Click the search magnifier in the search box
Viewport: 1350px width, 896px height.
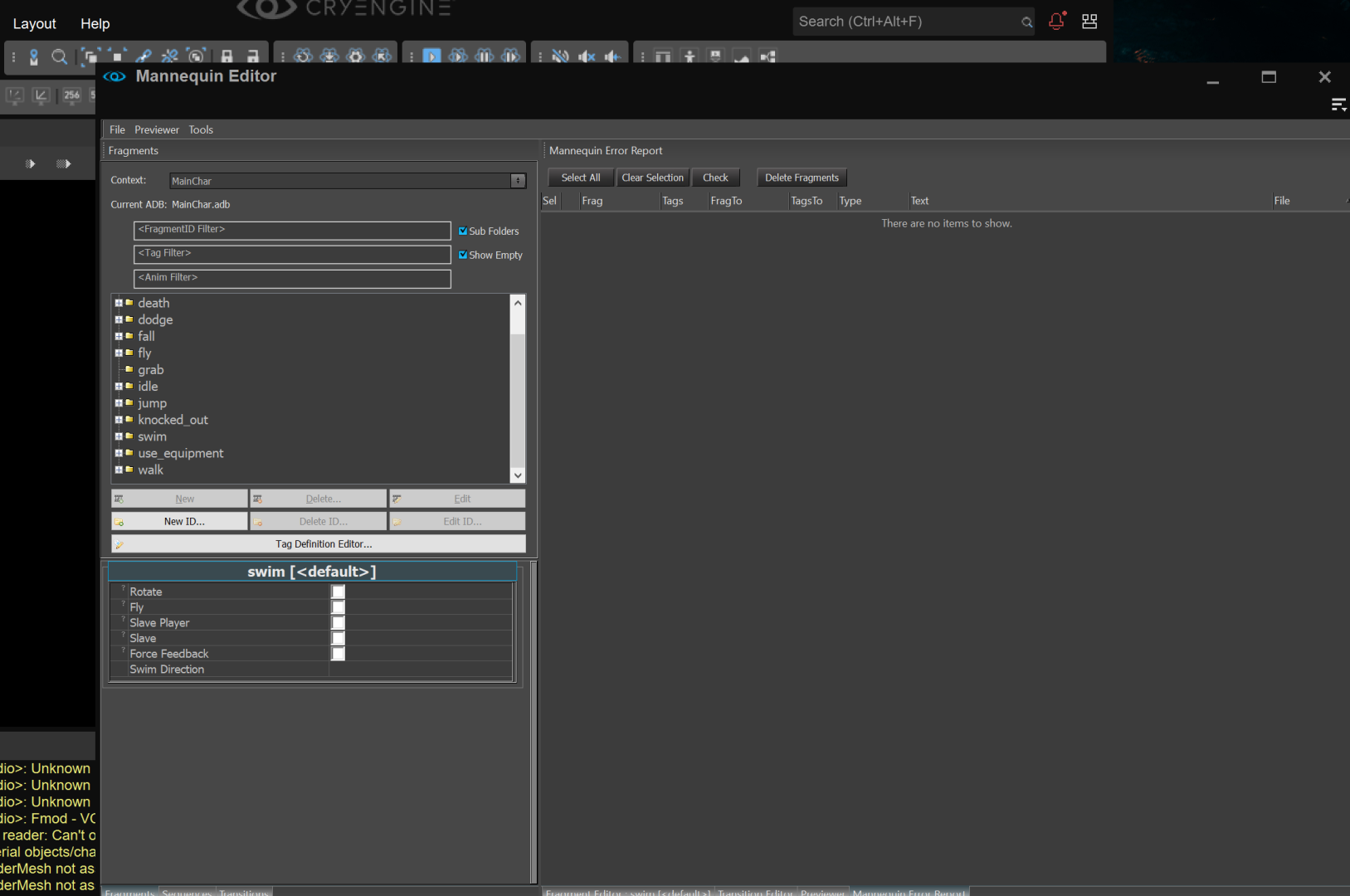(x=1026, y=22)
